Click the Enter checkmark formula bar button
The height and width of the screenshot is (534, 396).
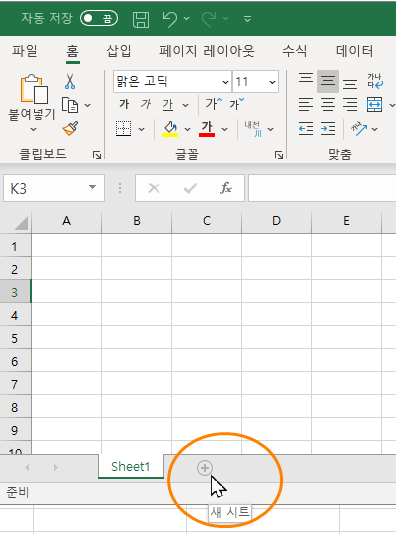tap(190, 188)
